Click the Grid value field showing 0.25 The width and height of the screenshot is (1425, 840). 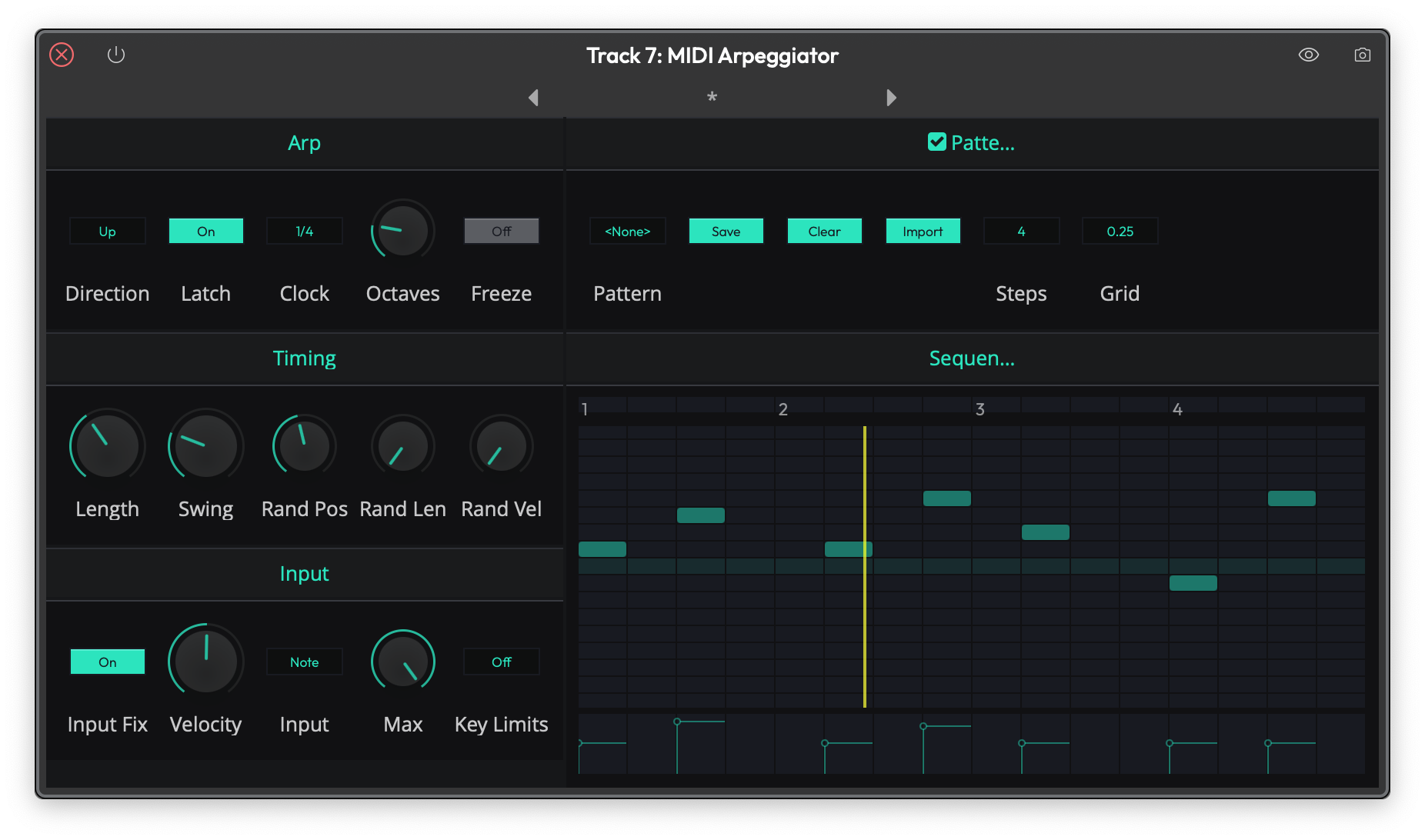(1120, 231)
